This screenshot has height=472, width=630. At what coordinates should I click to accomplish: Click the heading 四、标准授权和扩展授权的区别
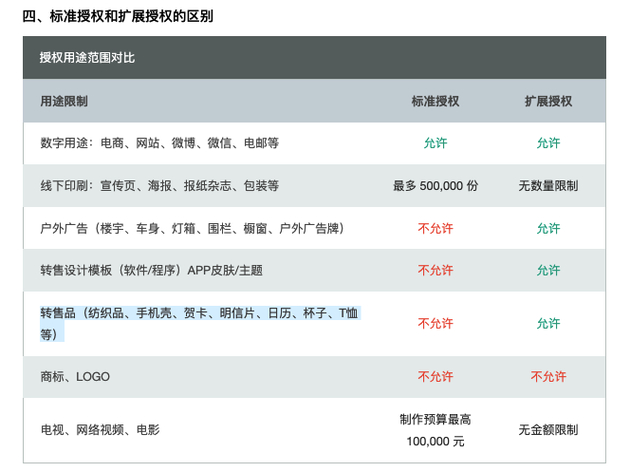(118, 16)
